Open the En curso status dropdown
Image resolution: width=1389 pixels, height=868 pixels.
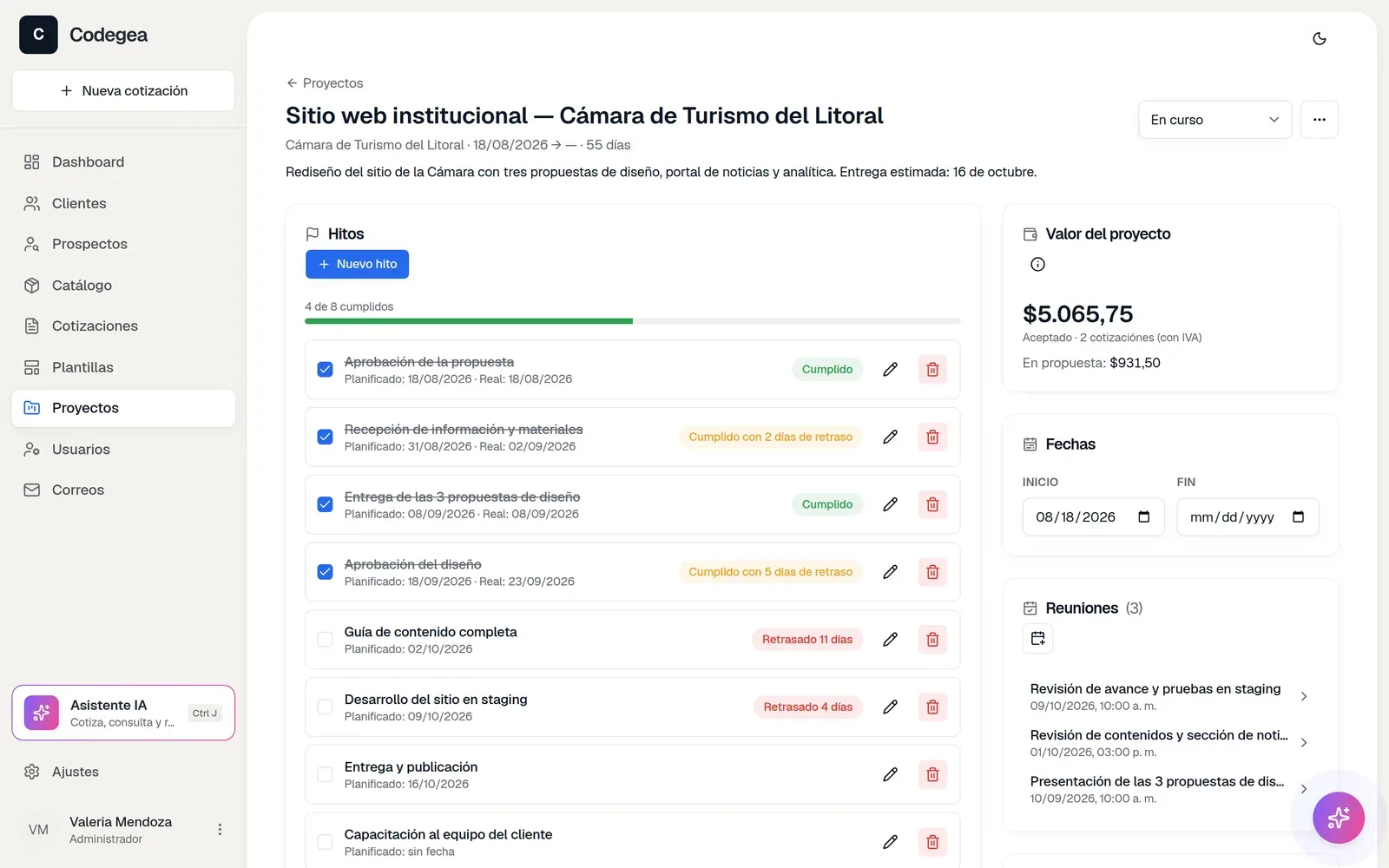pyautogui.click(x=1215, y=120)
